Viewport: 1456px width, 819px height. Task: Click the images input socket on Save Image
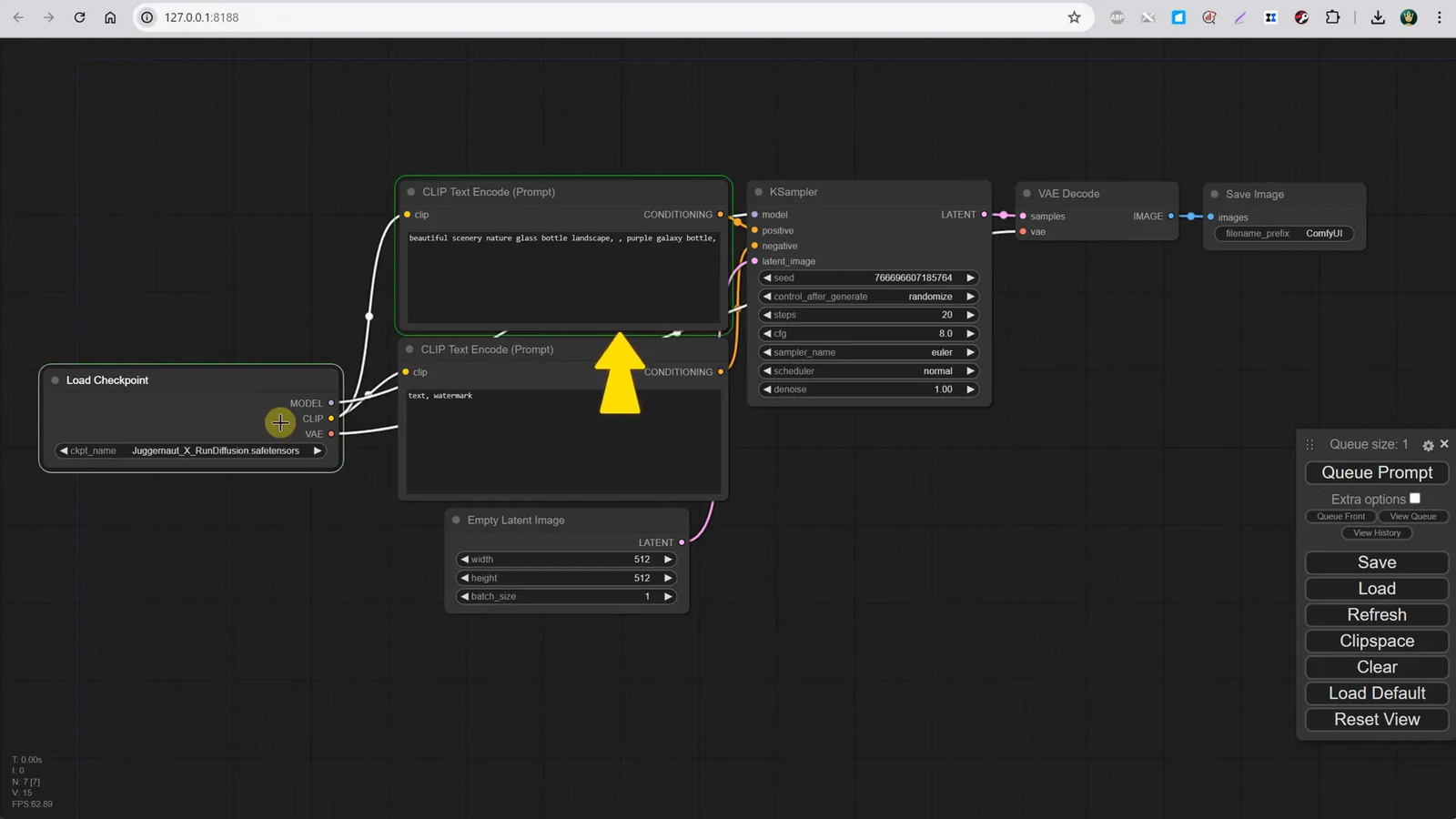click(1210, 217)
